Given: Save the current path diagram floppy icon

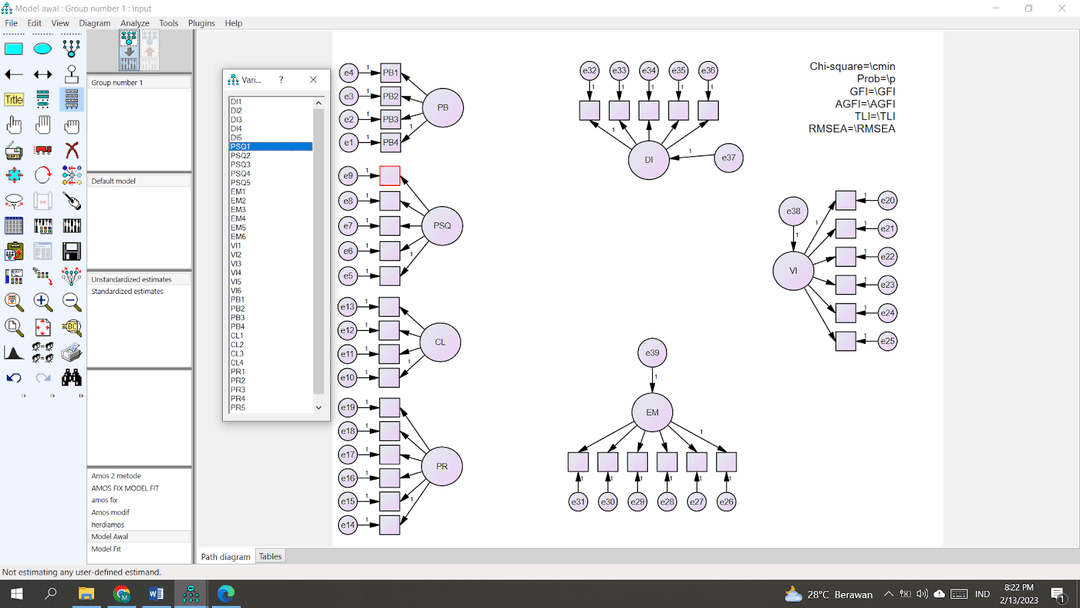Looking at the screenshot, I should (x=72, y=251).
